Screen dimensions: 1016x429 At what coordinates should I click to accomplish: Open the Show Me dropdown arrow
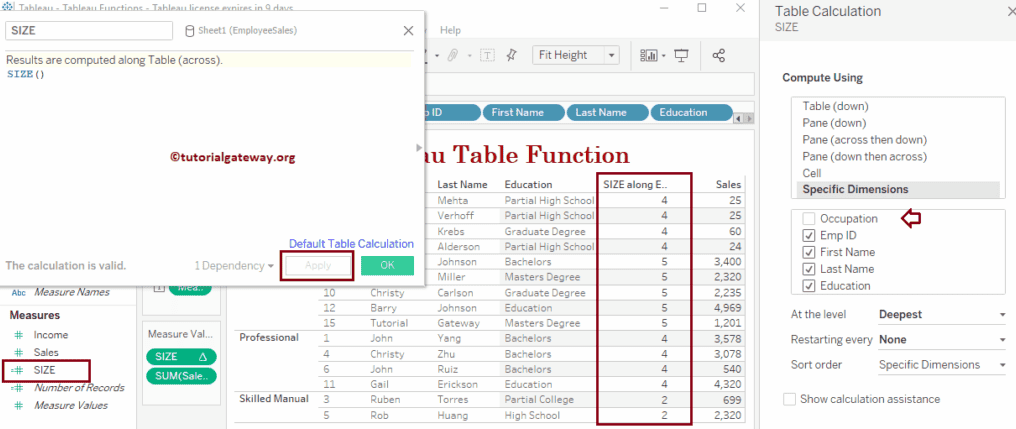664,56
